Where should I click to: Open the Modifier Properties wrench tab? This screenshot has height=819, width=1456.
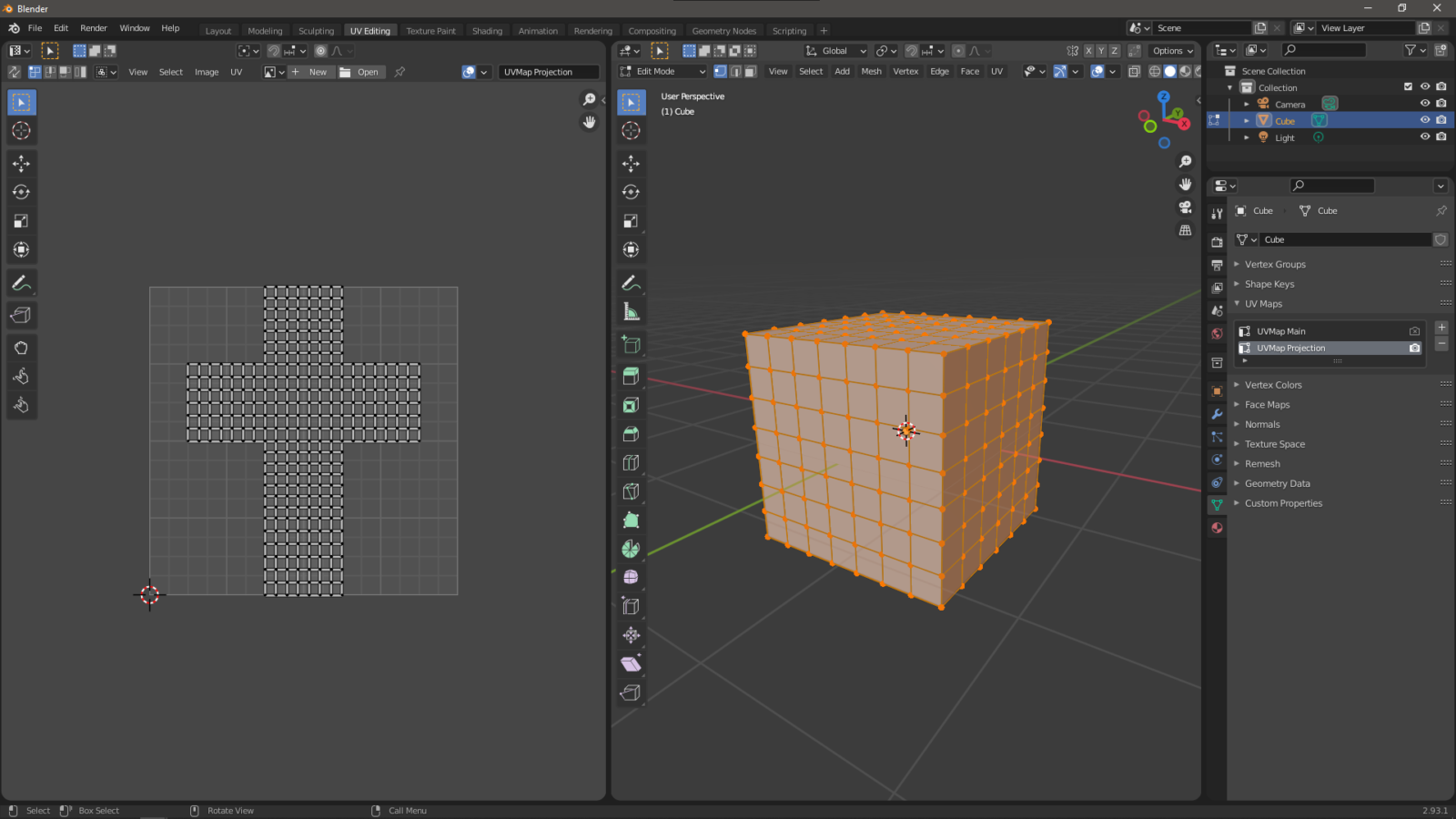1217,412
